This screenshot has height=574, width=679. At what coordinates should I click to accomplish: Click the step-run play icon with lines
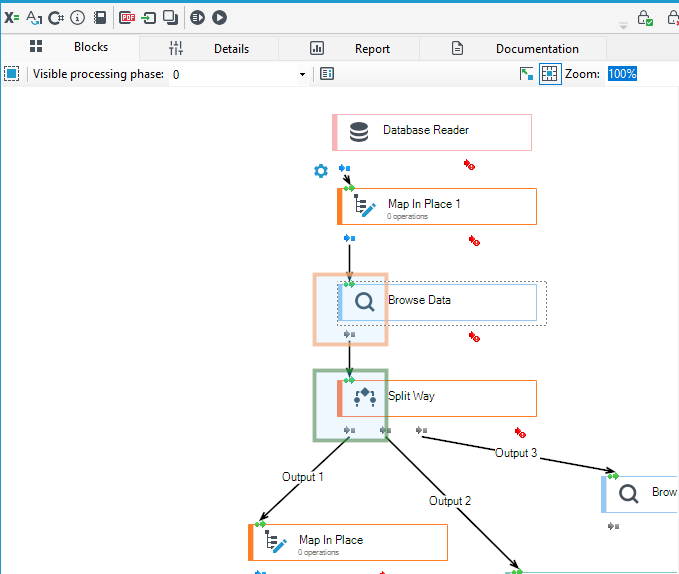pos(197,18)
